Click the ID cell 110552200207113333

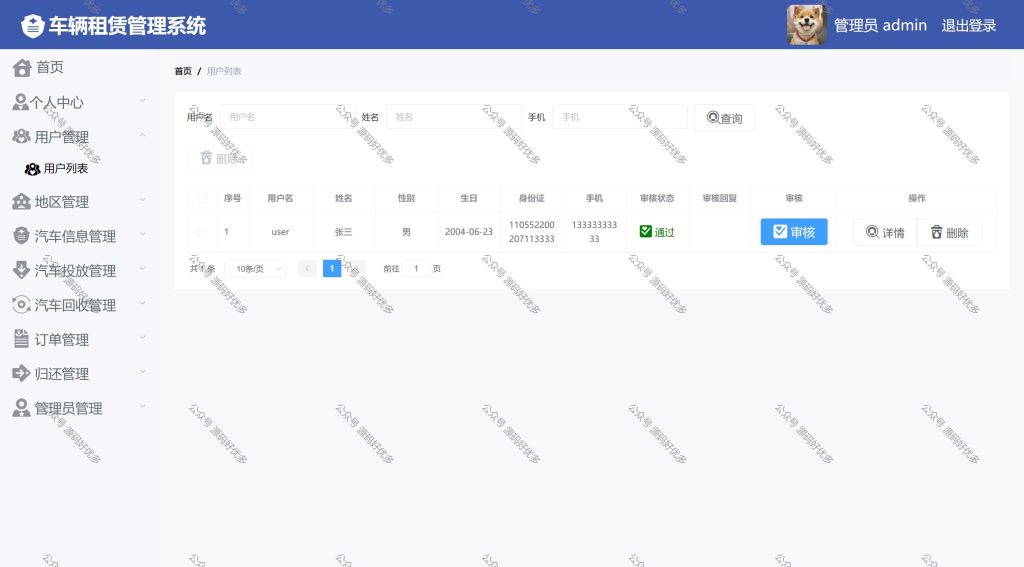pyautogui.click(x=532, y=232)
